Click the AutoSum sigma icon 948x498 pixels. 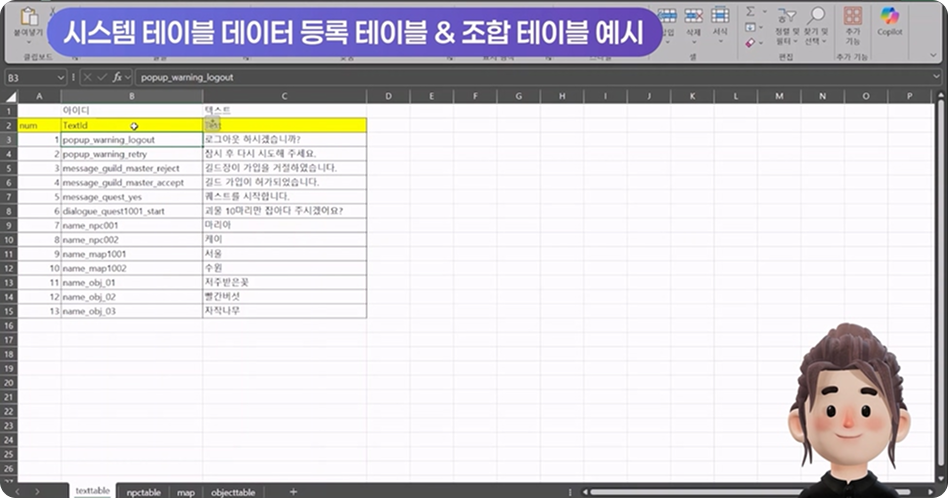(751, 12)
